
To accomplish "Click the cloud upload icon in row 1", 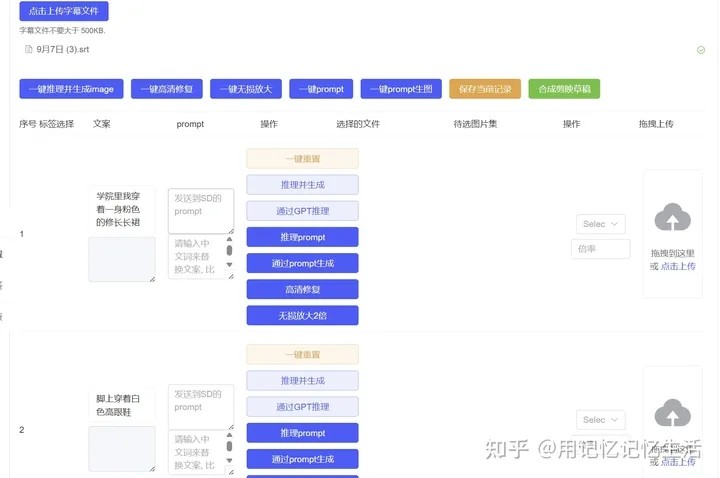I will pos(673,218).
